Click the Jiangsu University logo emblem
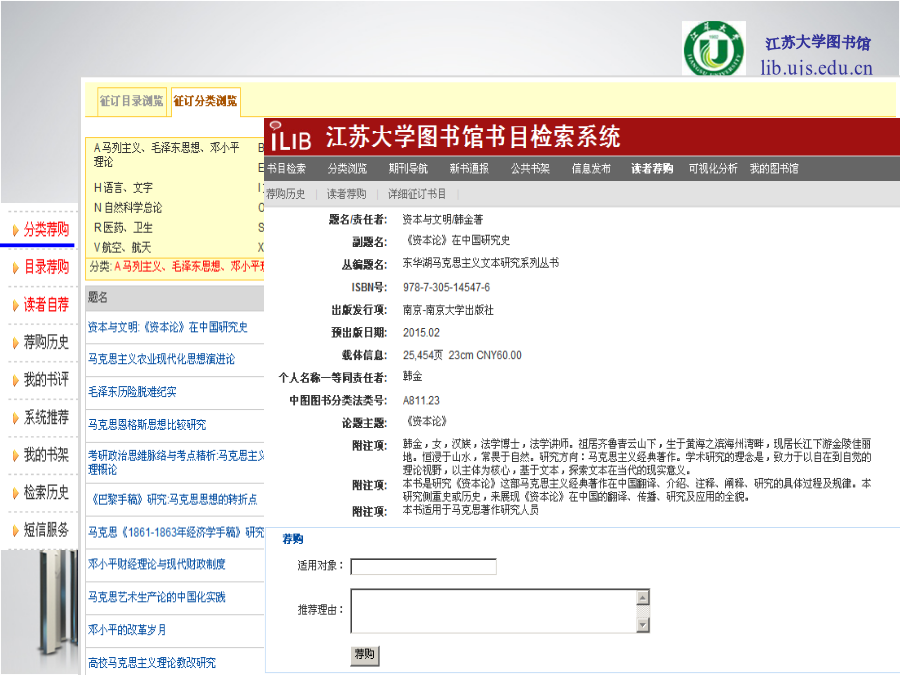 [x=713, y=48]
